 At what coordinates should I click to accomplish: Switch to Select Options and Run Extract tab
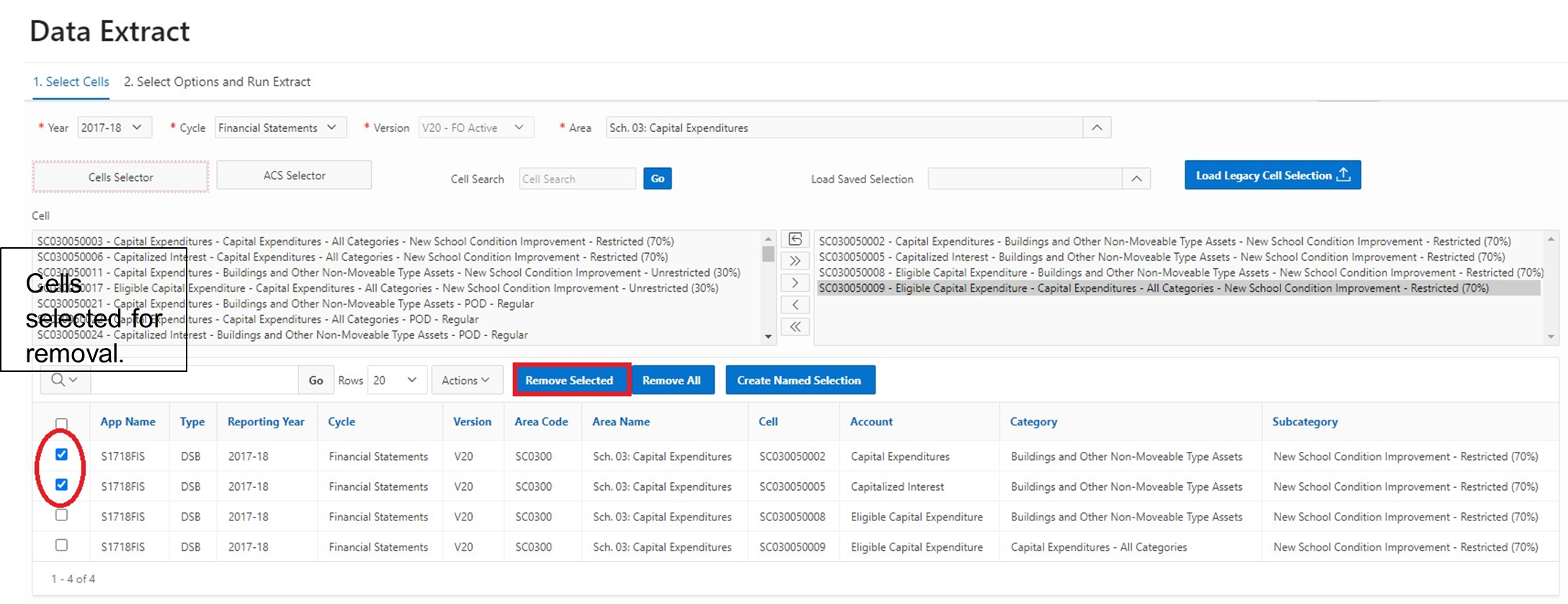pos(217,81)
